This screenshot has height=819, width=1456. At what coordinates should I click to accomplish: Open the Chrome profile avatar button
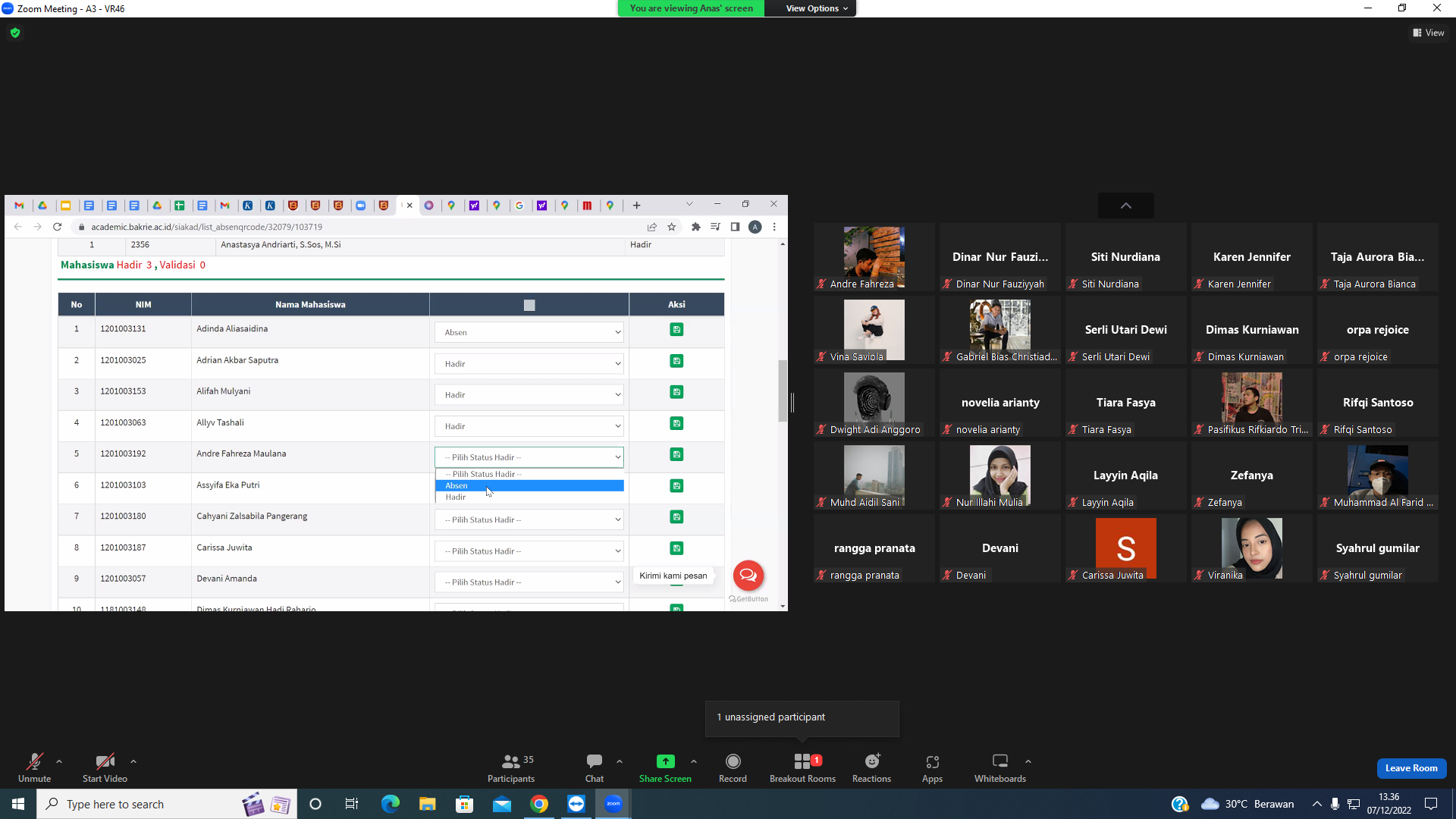[x=755, y=227]
